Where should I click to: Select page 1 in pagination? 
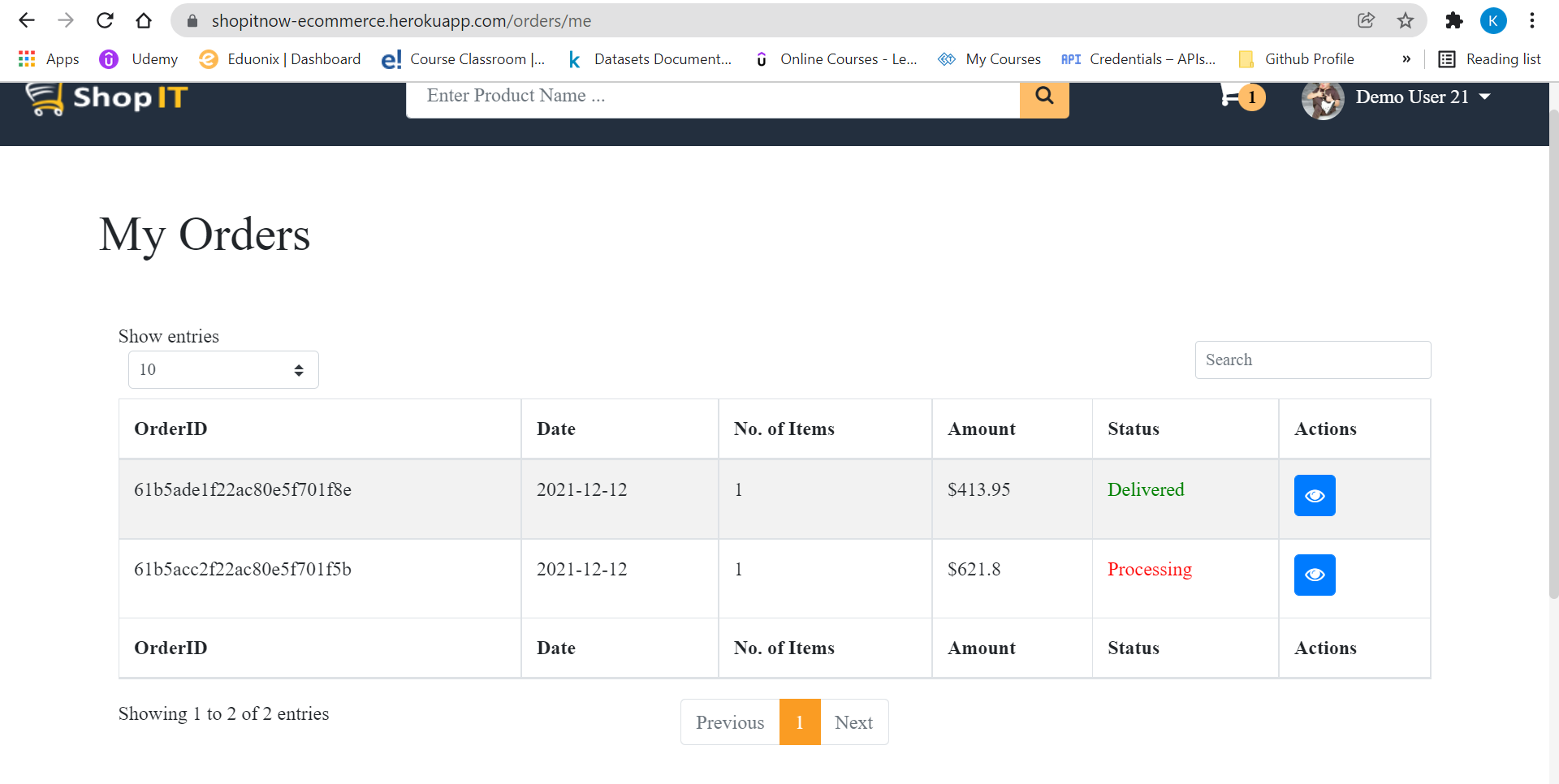pos(800,722)
